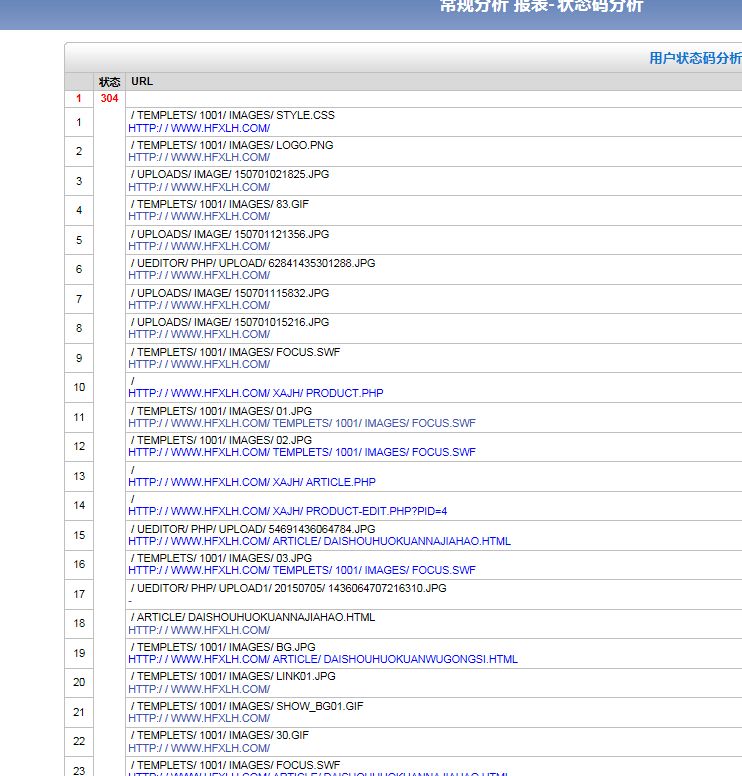Click the FOCUS.SWF referrer link under 01.JPG
742x776 pixels.
(x=301, y=423)
